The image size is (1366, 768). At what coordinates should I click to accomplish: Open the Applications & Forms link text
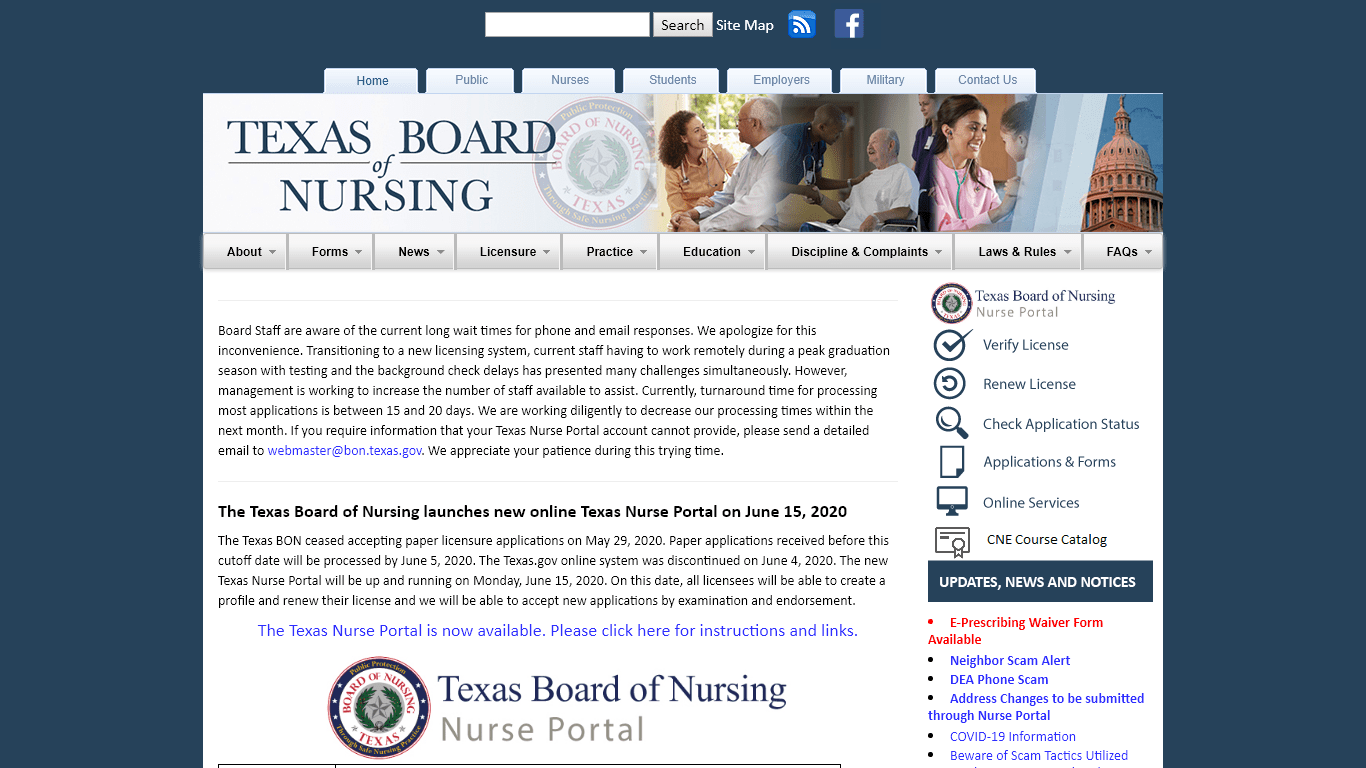pyautogui.click(x=1049, y=462)
